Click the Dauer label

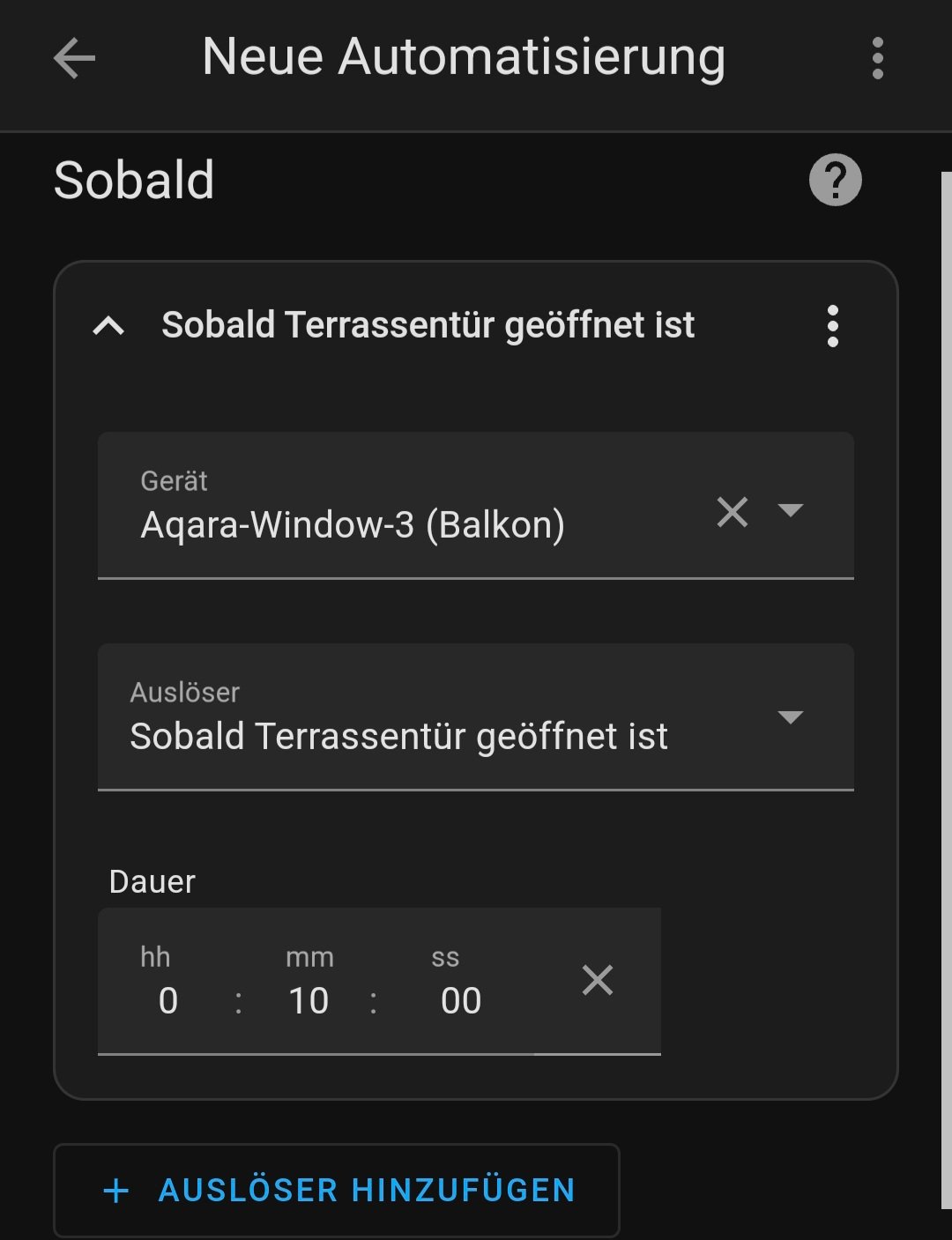pos(152,881)
